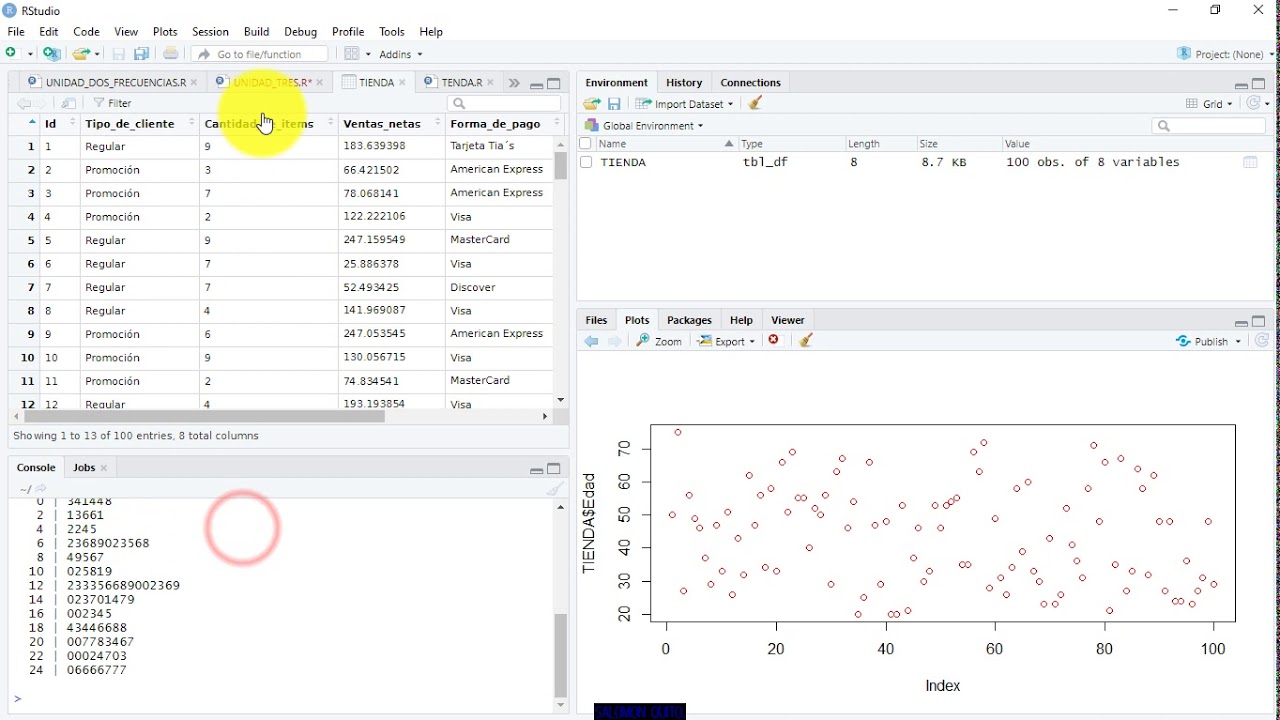
Task: Check the TIENDA object checkbox
Action: (586, 162)
